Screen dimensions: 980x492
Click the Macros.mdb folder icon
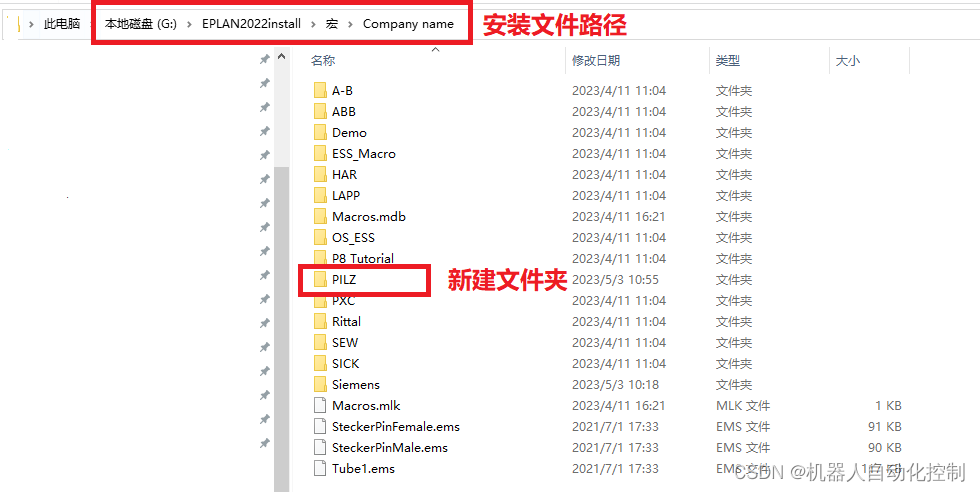[x=320, y=216]
